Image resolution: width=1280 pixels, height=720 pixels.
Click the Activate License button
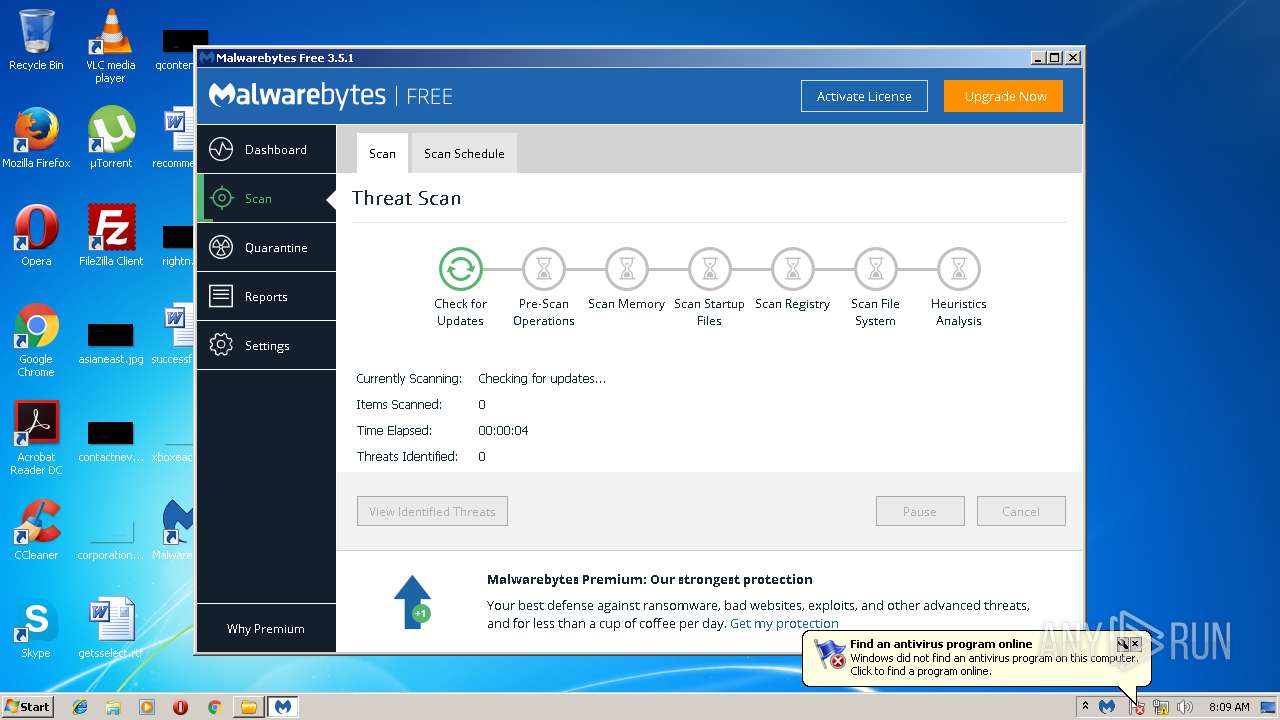(x=864, y=96)
